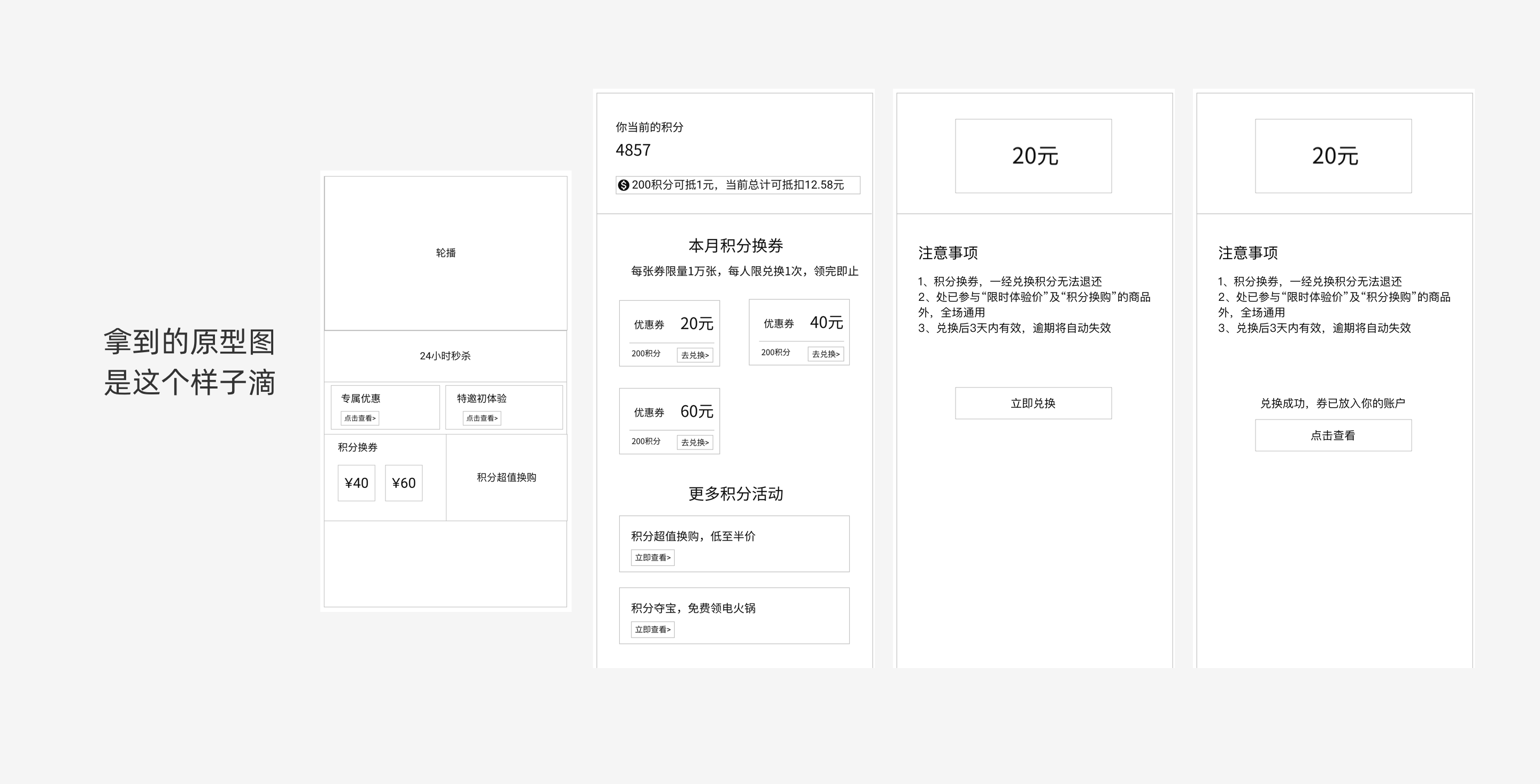Select the ¥60 coupon box

pos(404,483)
